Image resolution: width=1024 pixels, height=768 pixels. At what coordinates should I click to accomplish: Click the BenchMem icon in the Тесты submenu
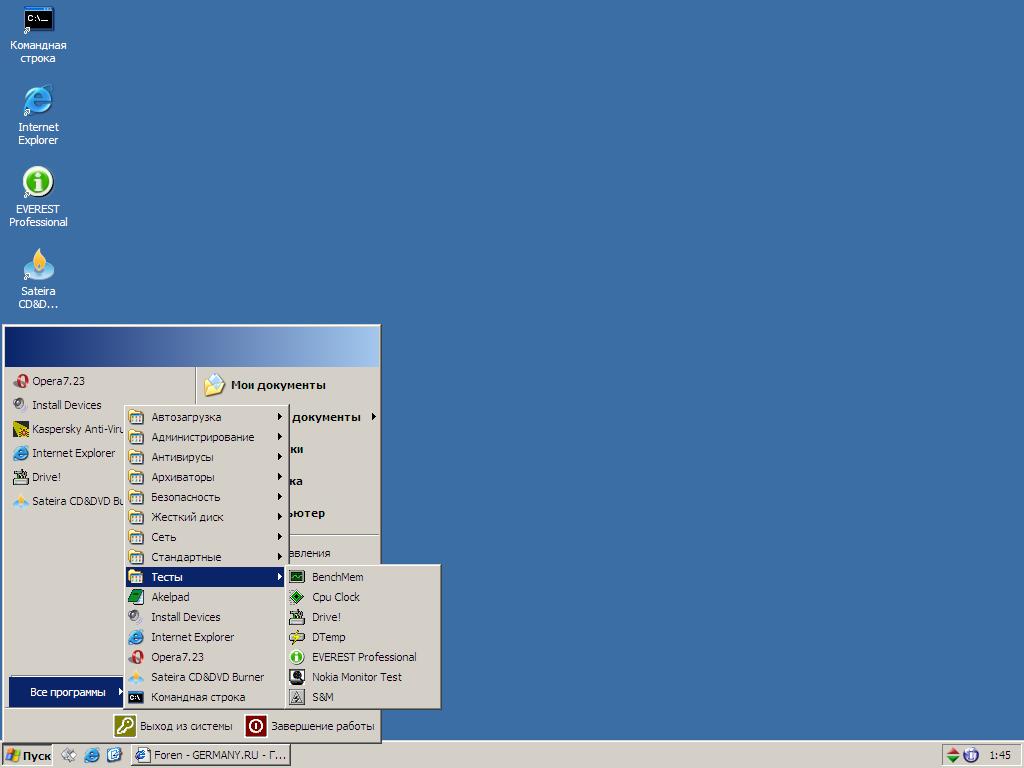(297, 577)
